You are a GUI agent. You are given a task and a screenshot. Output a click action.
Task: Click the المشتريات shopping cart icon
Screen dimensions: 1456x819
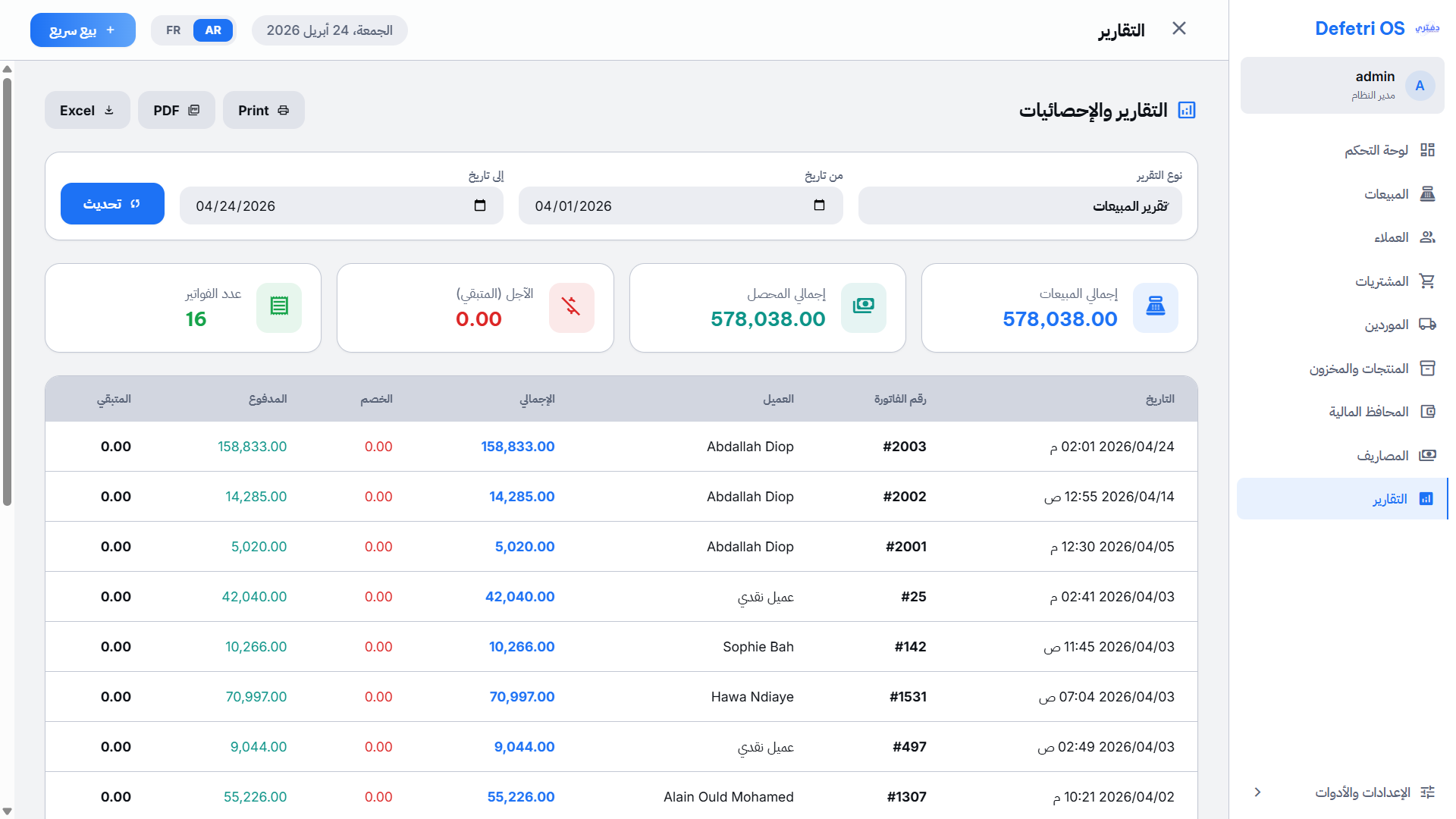pos(1429,281)
